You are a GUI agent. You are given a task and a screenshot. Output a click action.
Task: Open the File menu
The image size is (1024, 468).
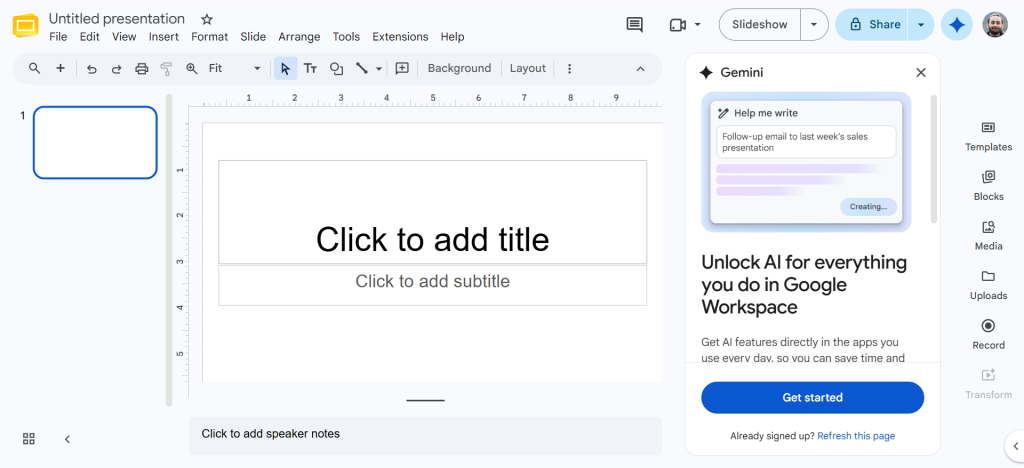click(58, 37)
